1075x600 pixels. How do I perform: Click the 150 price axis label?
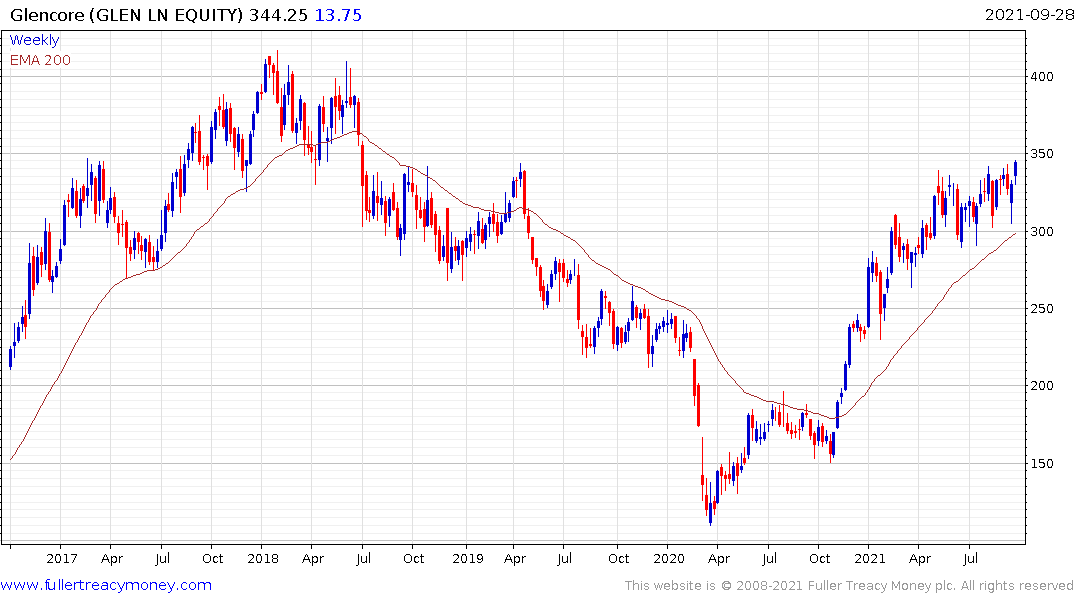coord(1042,464)
